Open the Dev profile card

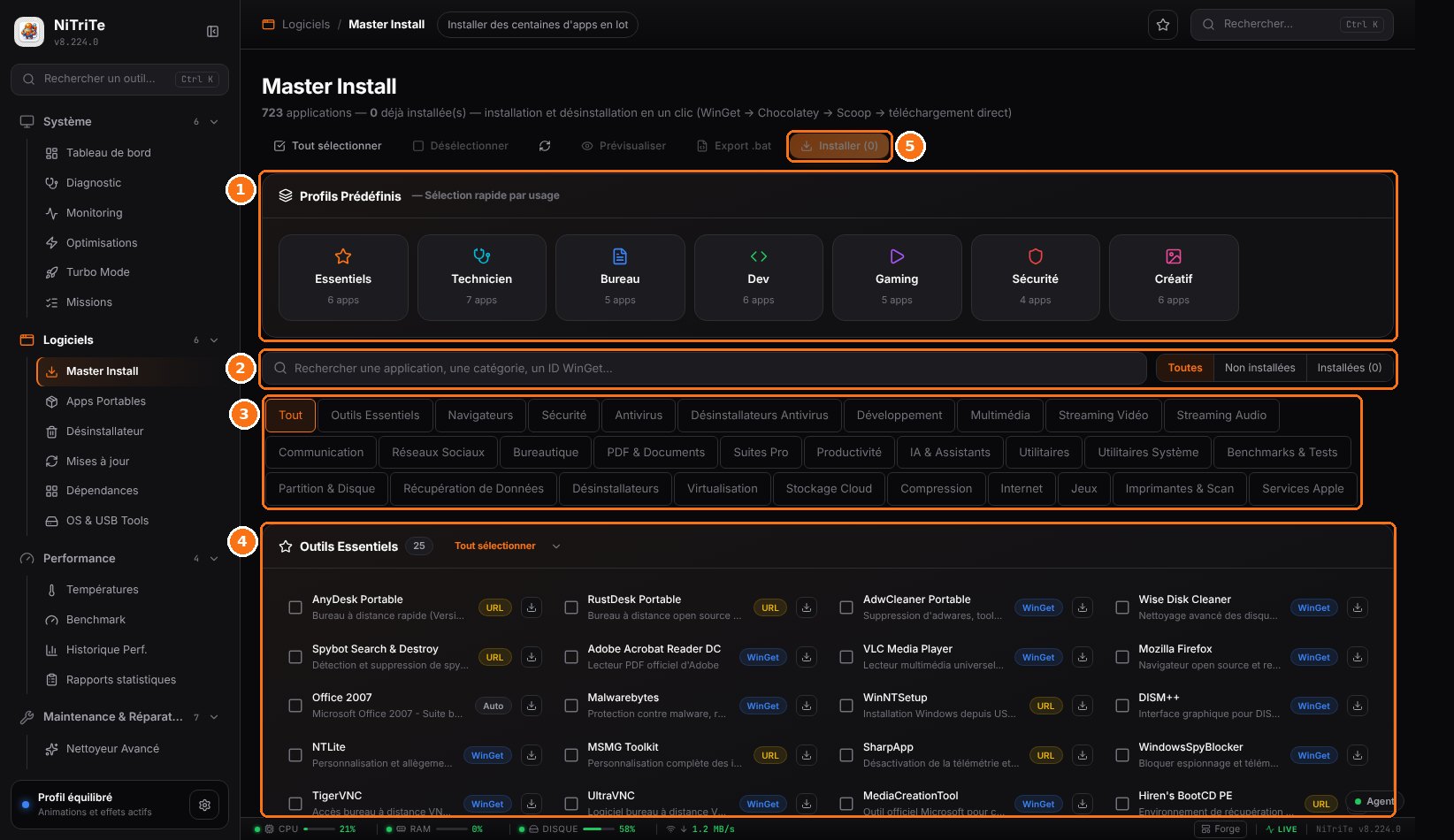tap(759, 278)
